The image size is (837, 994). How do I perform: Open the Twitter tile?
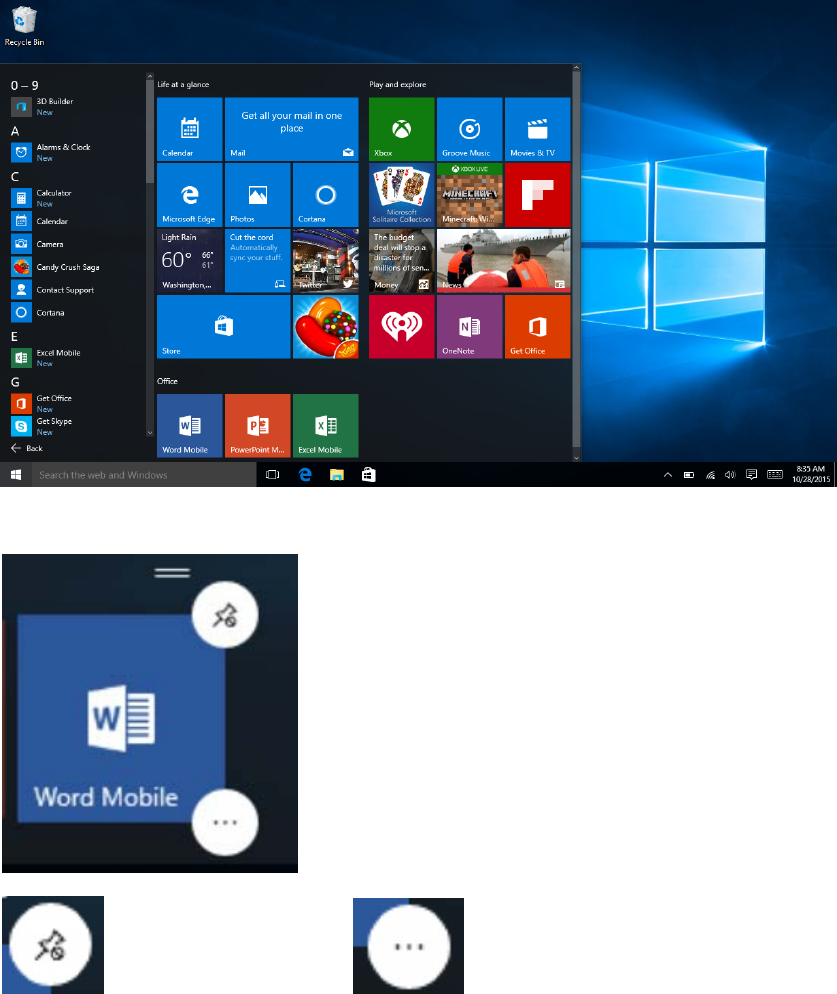tap(325, 261)
